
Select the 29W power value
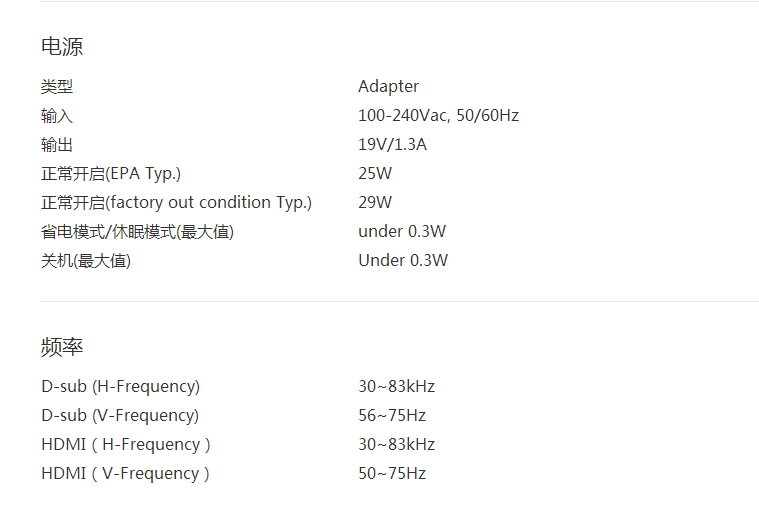[x=375, y=202]
